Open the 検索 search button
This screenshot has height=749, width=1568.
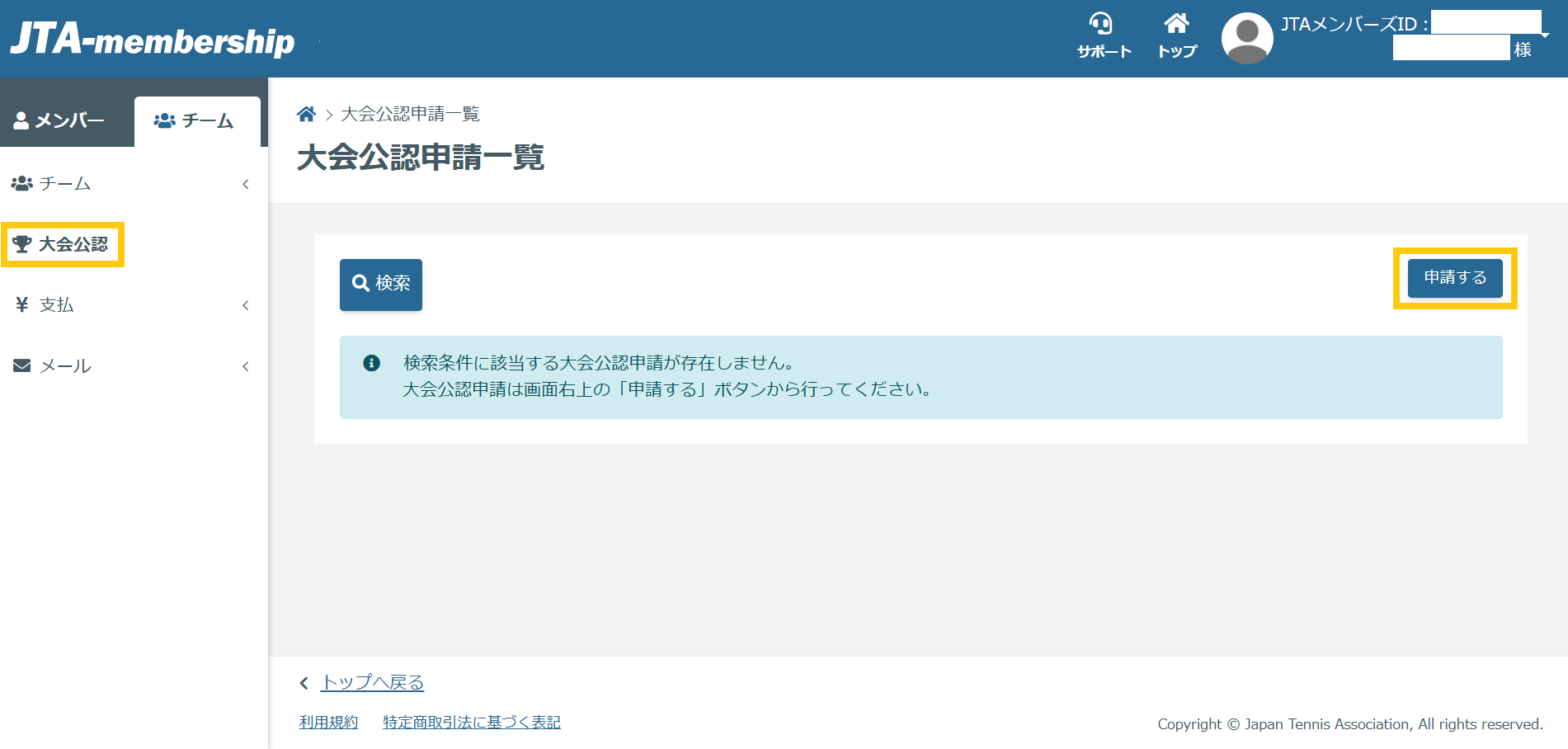tap(381, 284)
